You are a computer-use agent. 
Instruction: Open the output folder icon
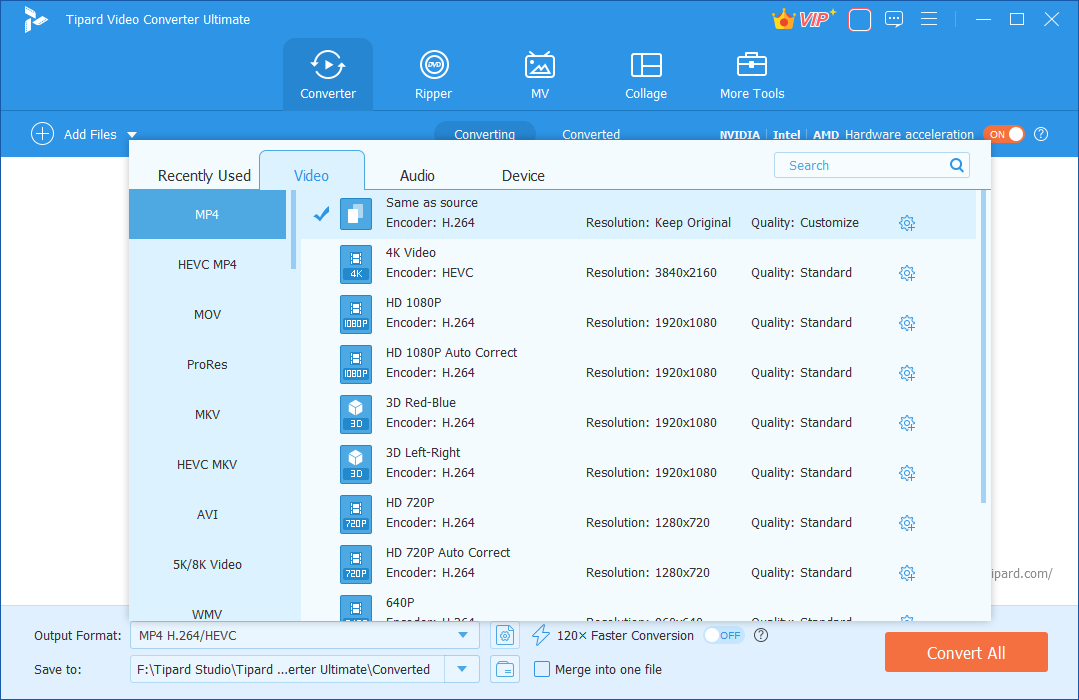[504, 669]
